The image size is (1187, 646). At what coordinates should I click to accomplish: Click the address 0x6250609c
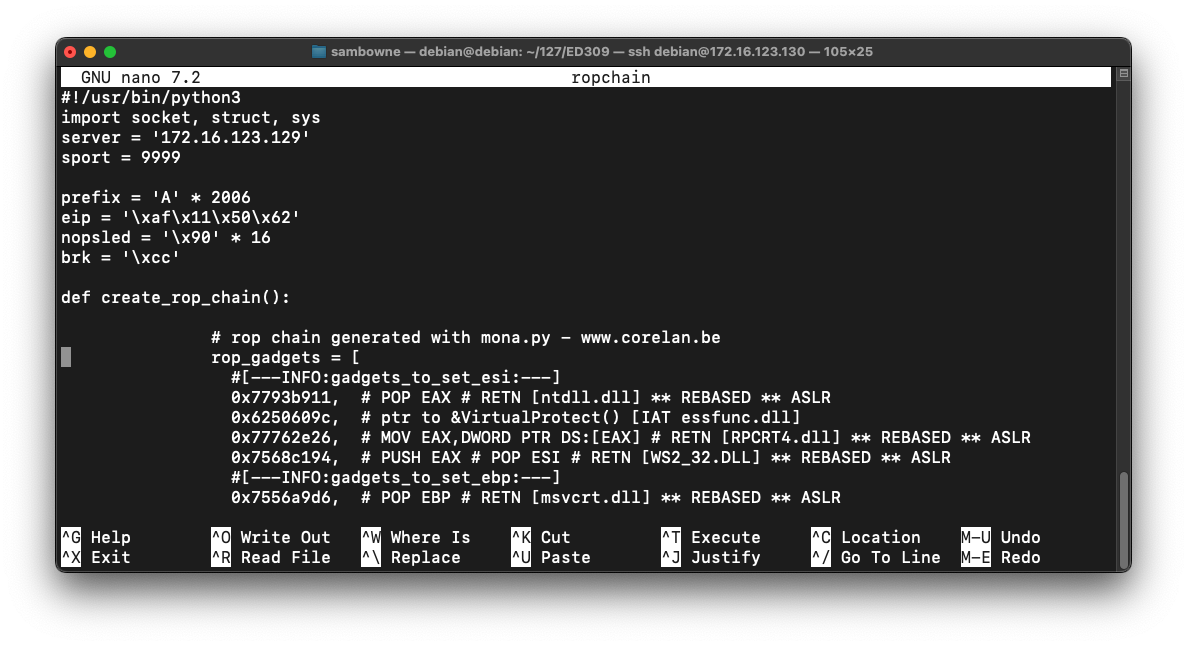click(x=281, y=417)
